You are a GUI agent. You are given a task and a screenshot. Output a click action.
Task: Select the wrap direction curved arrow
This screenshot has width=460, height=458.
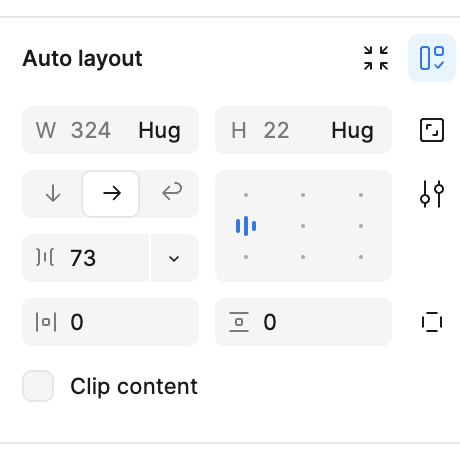pos(171,192)
